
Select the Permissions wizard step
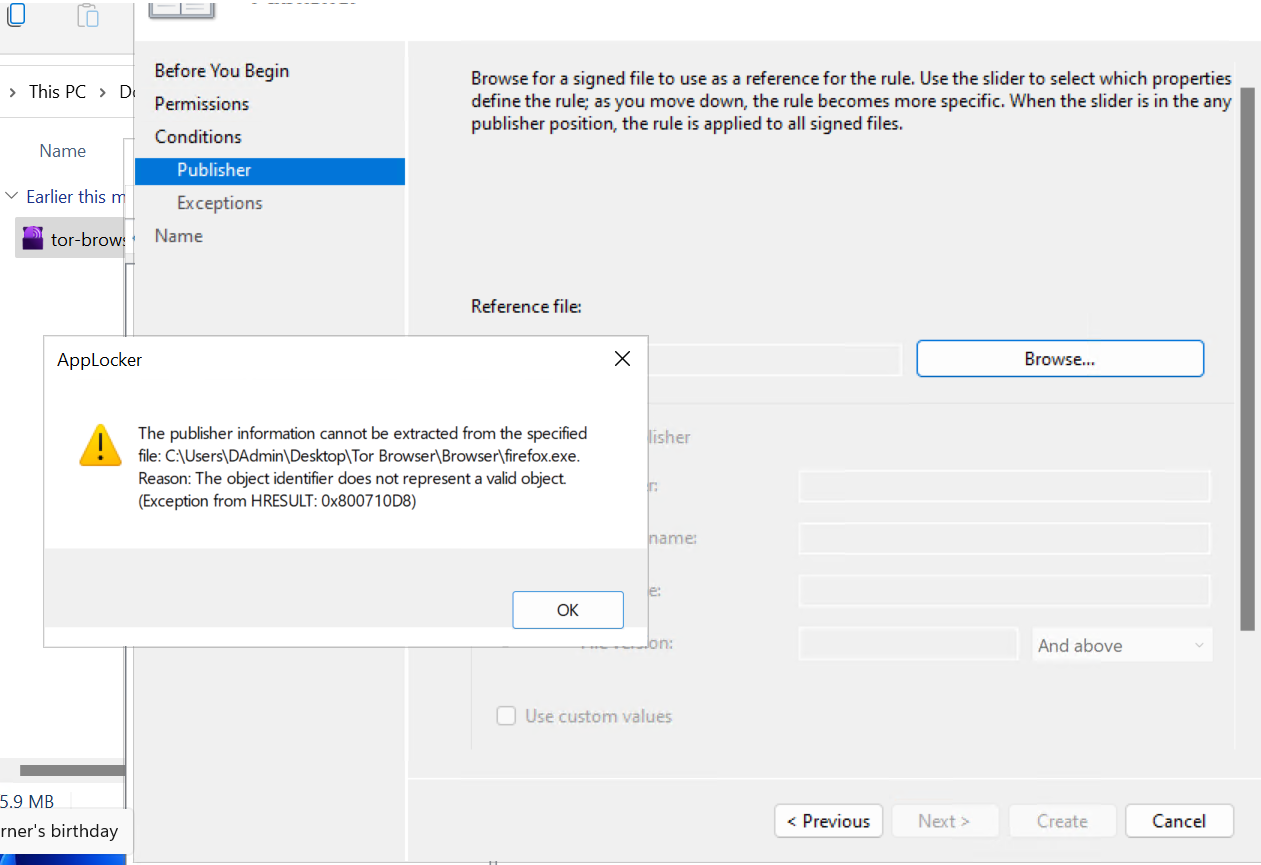coord(202,103)
